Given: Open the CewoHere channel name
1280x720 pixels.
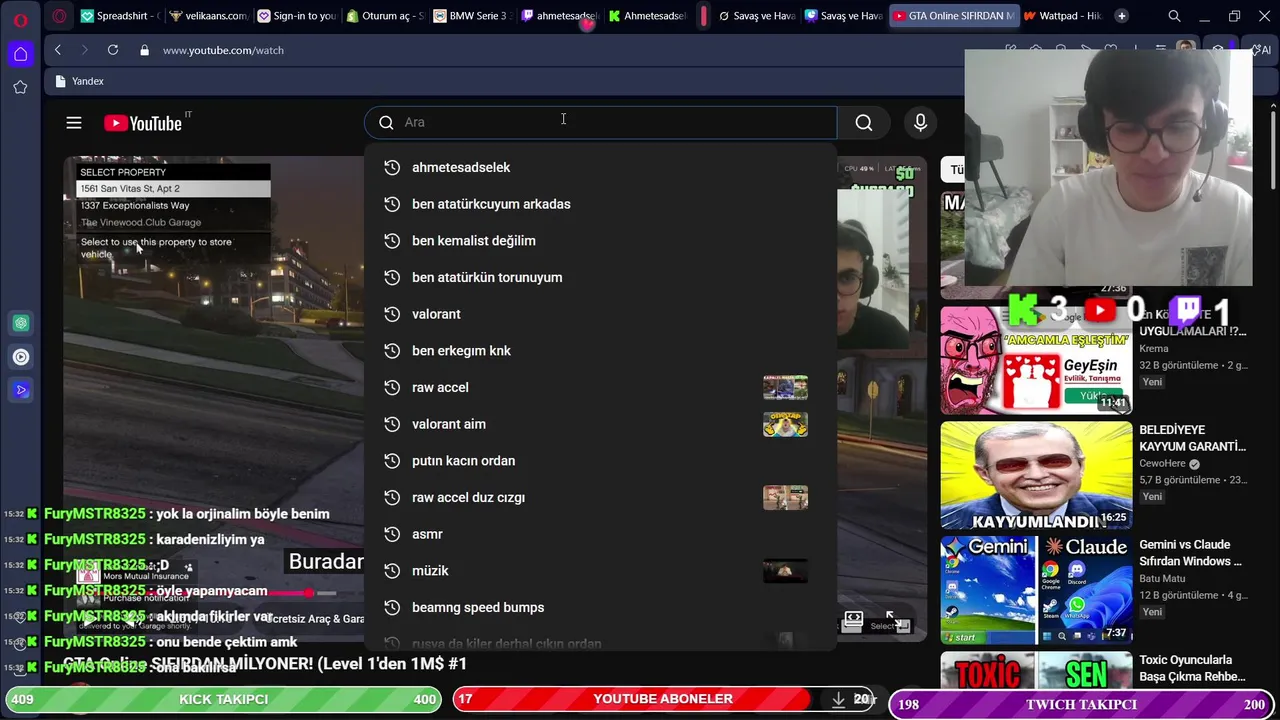Looking at the screenshot, I should [1162, 463].
